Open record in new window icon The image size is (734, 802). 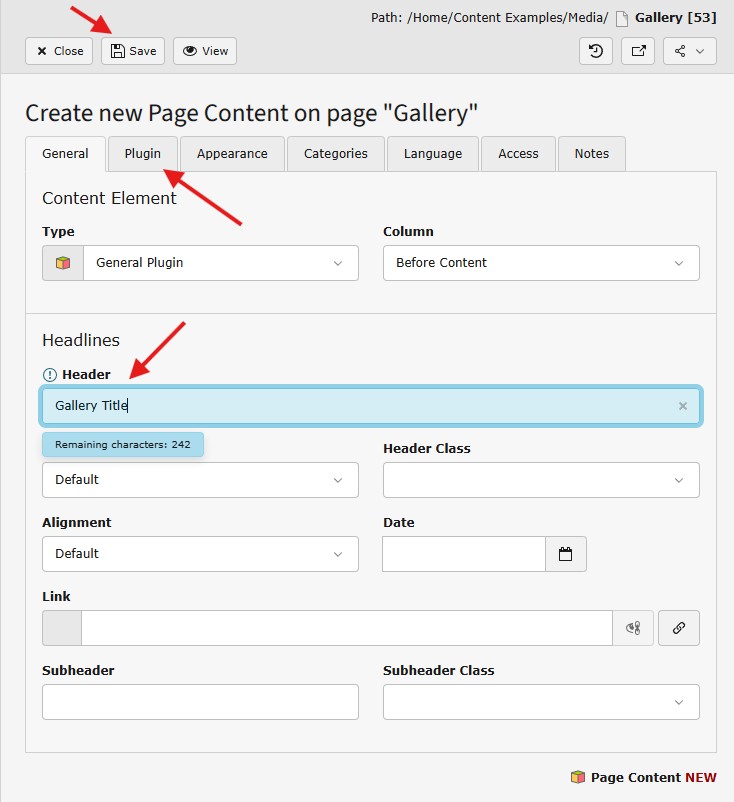tap(638, 51)
